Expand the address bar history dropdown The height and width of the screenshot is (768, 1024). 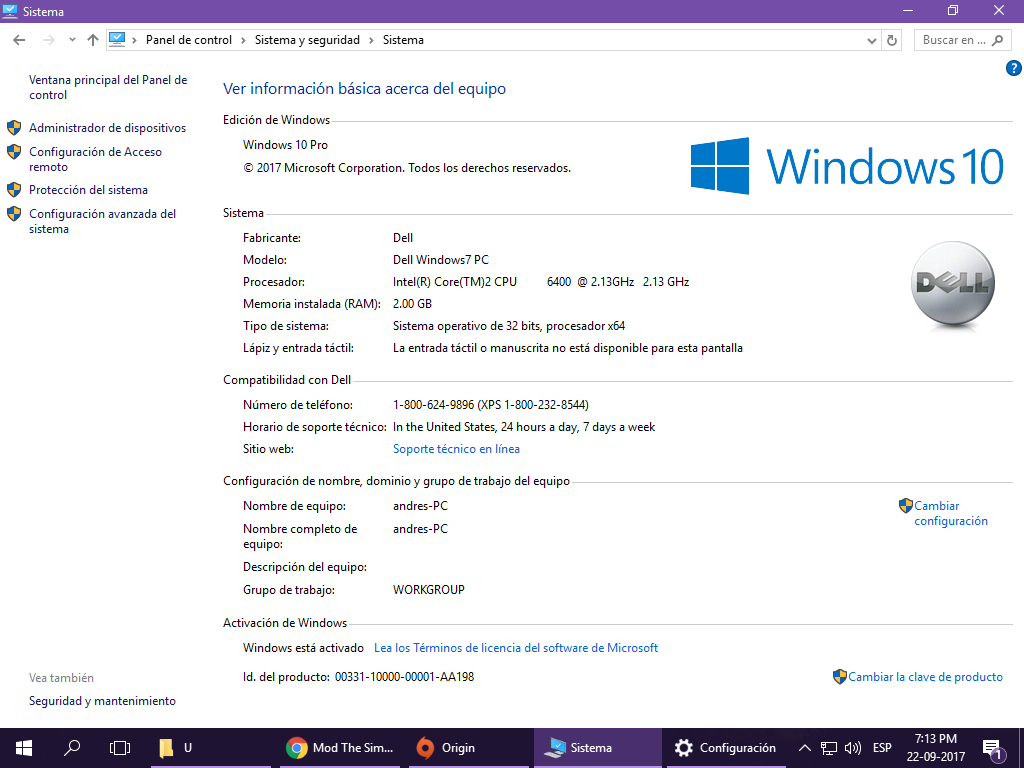871,41
